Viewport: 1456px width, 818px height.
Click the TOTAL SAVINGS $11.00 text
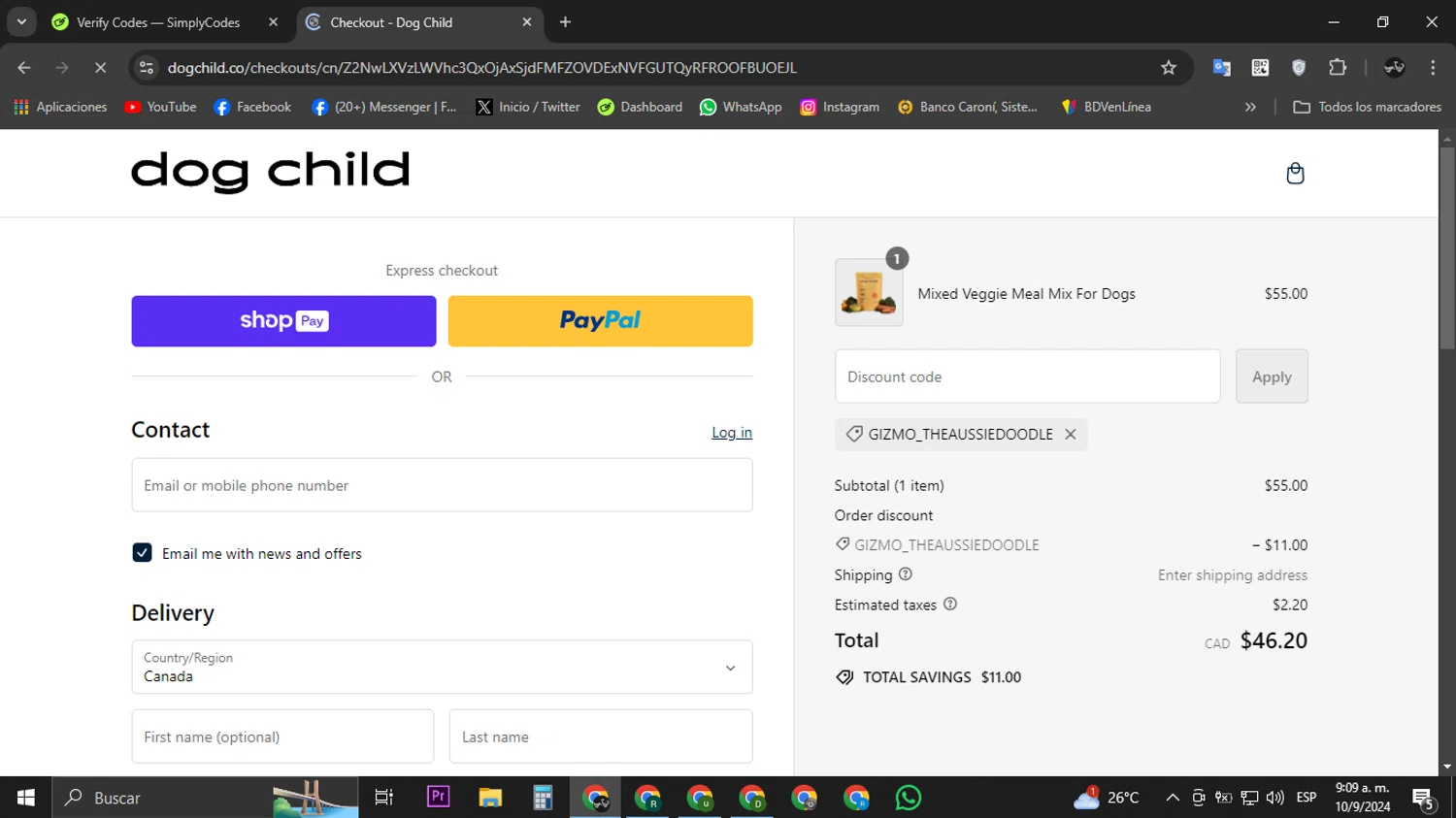(942, 677)
